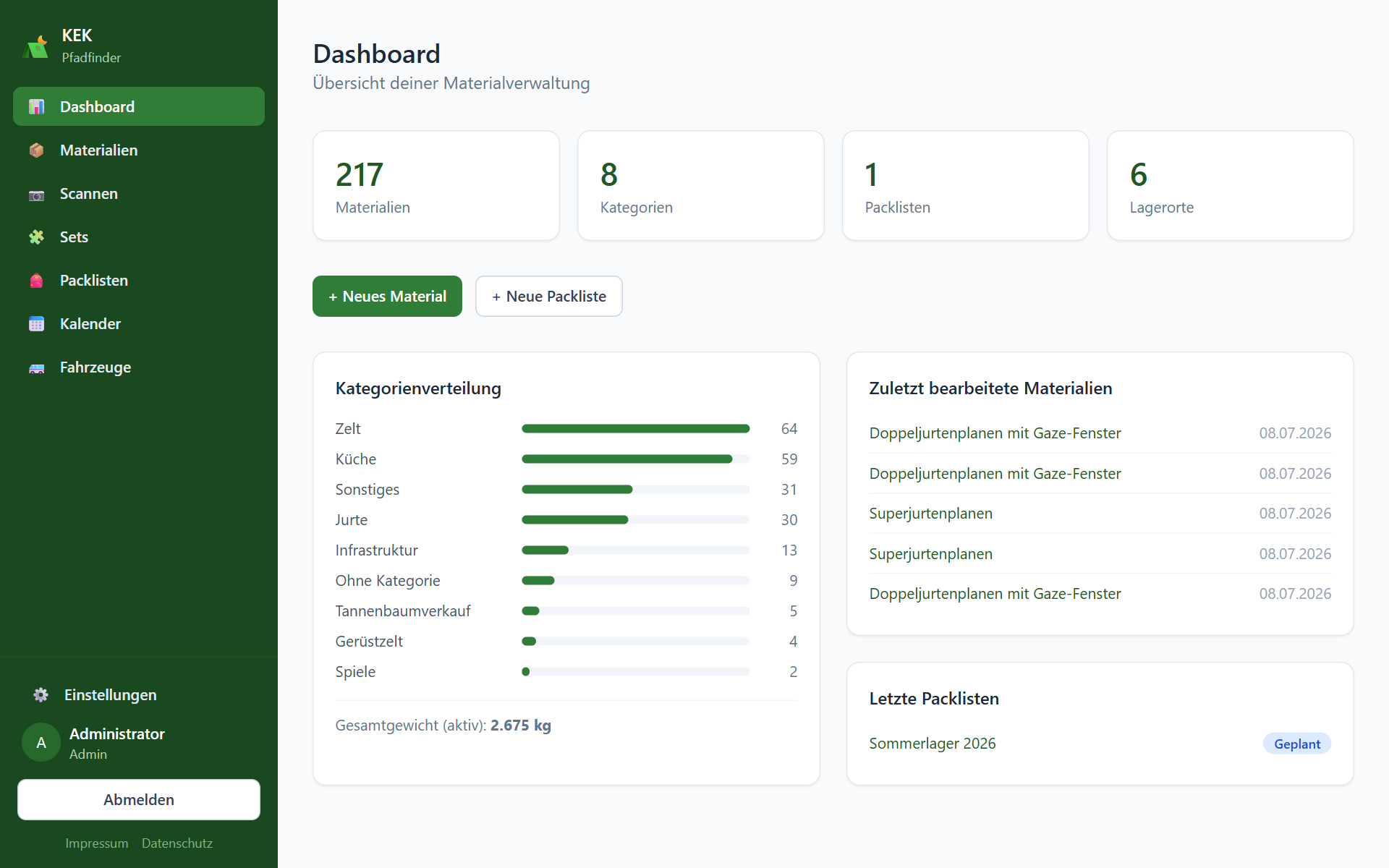This screenshot has height=868, width=1389.
Task: Open the Scannen page
Action: (139, 193)
